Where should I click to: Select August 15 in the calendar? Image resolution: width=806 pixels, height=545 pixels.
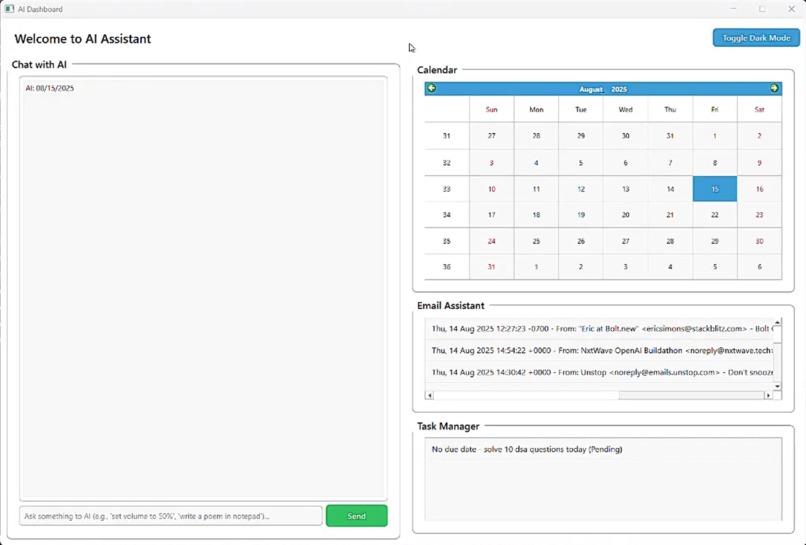(x=715, y=189)
